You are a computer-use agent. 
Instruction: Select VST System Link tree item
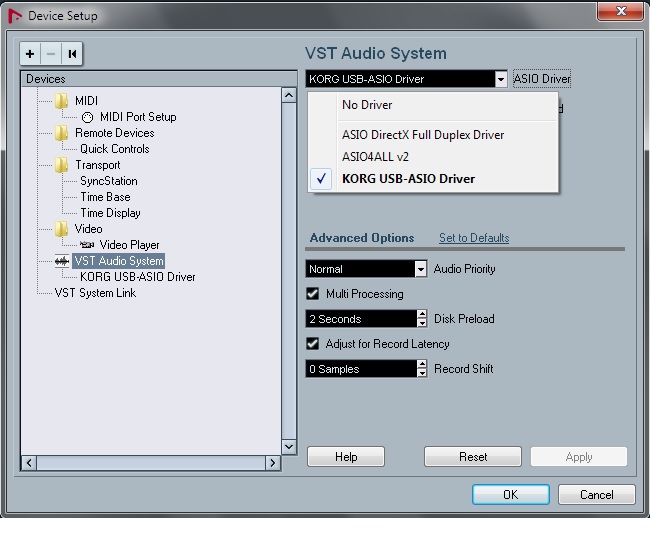[x=95, y=293]
